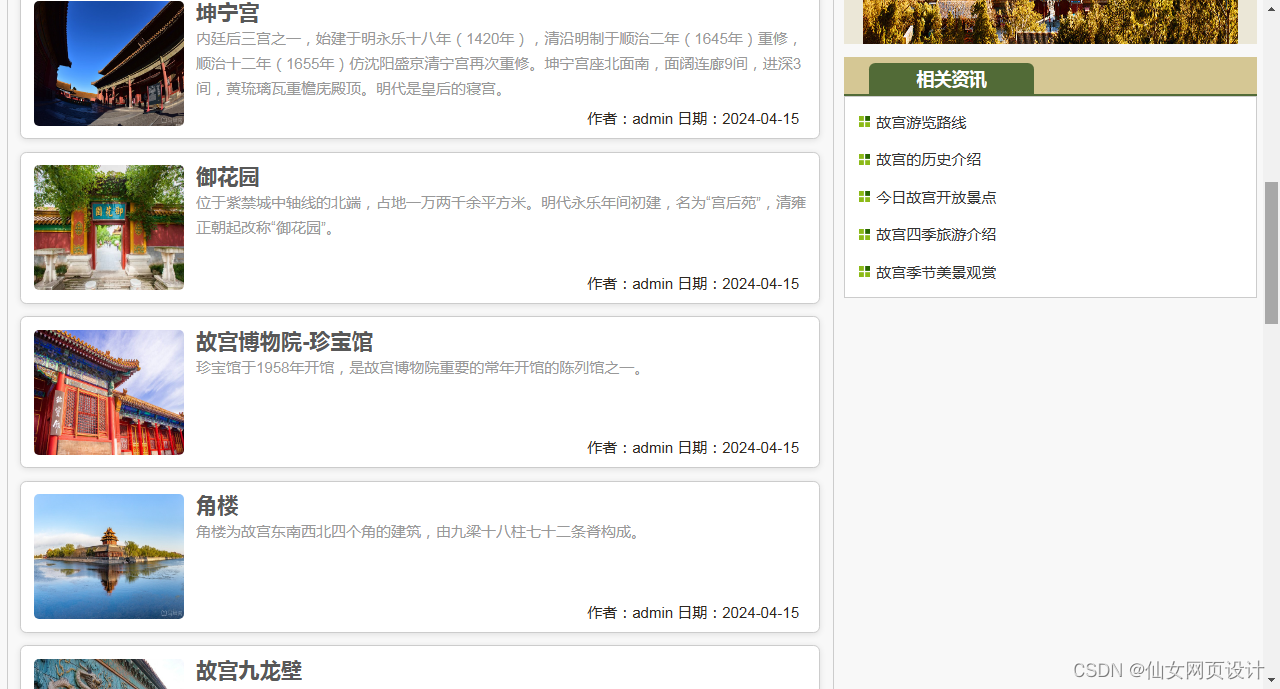This screenshot has height=689, width=1280.
Task: Click the author and date line under 角楼
Action: 693,613
